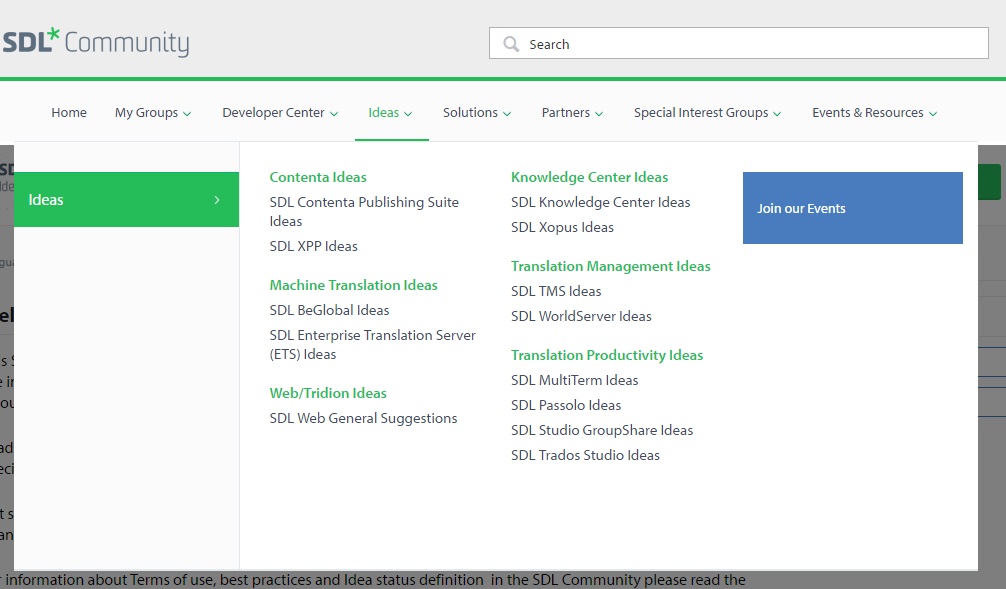Click the arrow icon on Ideas sidebar item
The image size is (1006, 589).
(x=217, y=200)
